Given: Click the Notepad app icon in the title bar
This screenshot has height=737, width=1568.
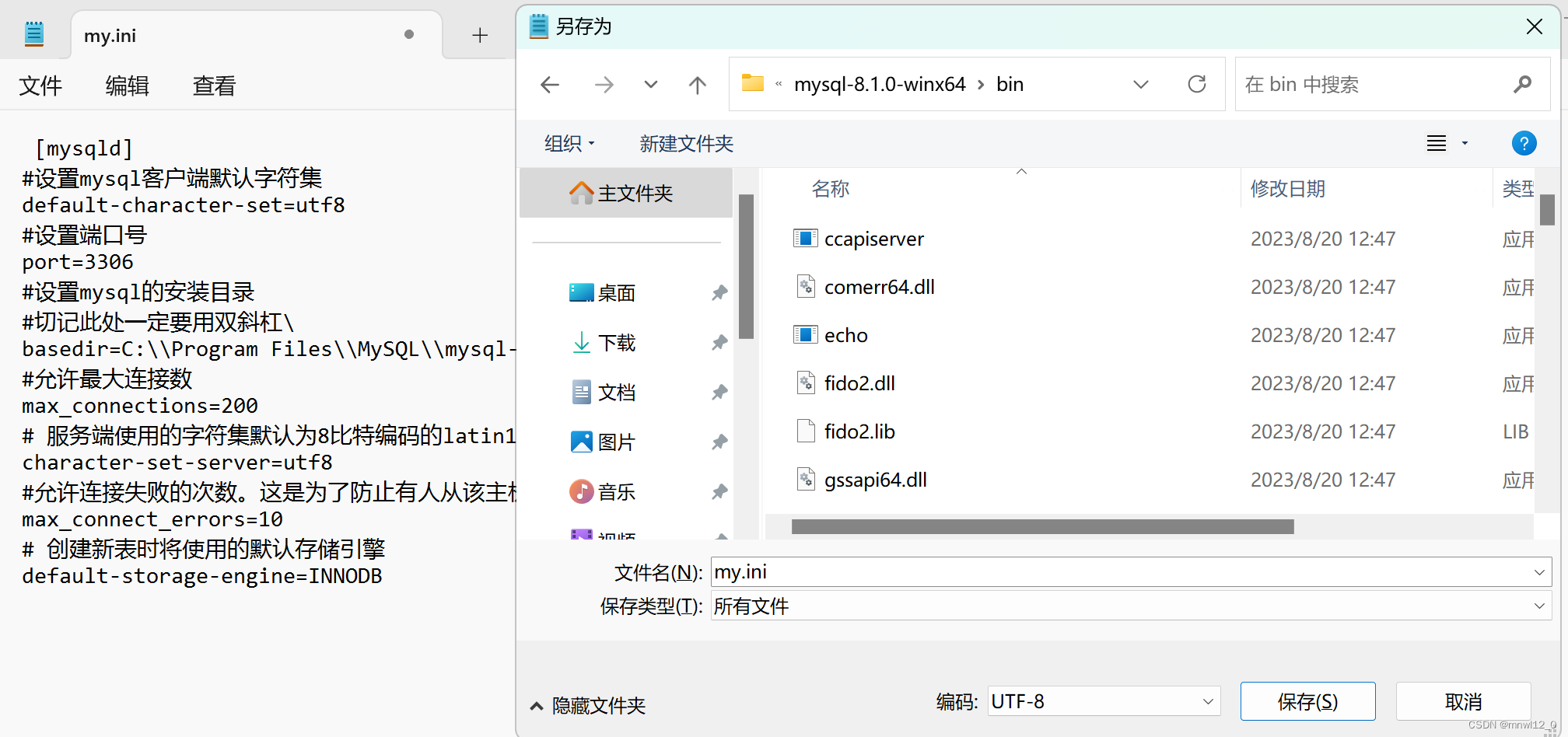Looking at the screenshot, I should tap(33, 33).
